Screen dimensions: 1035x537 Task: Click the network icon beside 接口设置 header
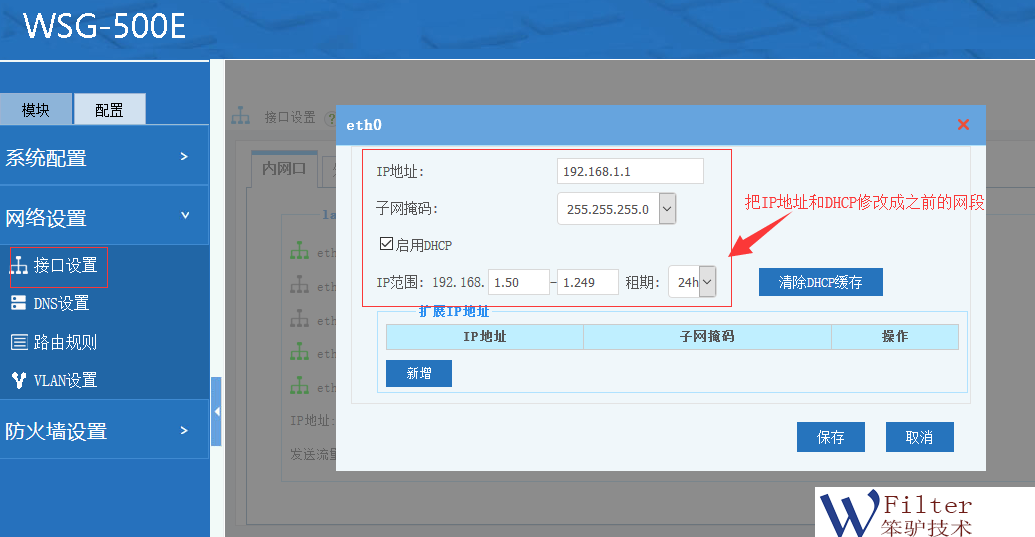click(241, 116)
